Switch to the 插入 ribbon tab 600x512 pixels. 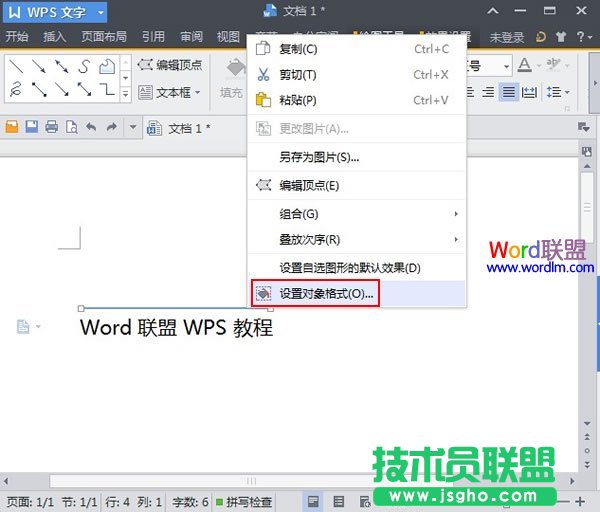(54, 37)
